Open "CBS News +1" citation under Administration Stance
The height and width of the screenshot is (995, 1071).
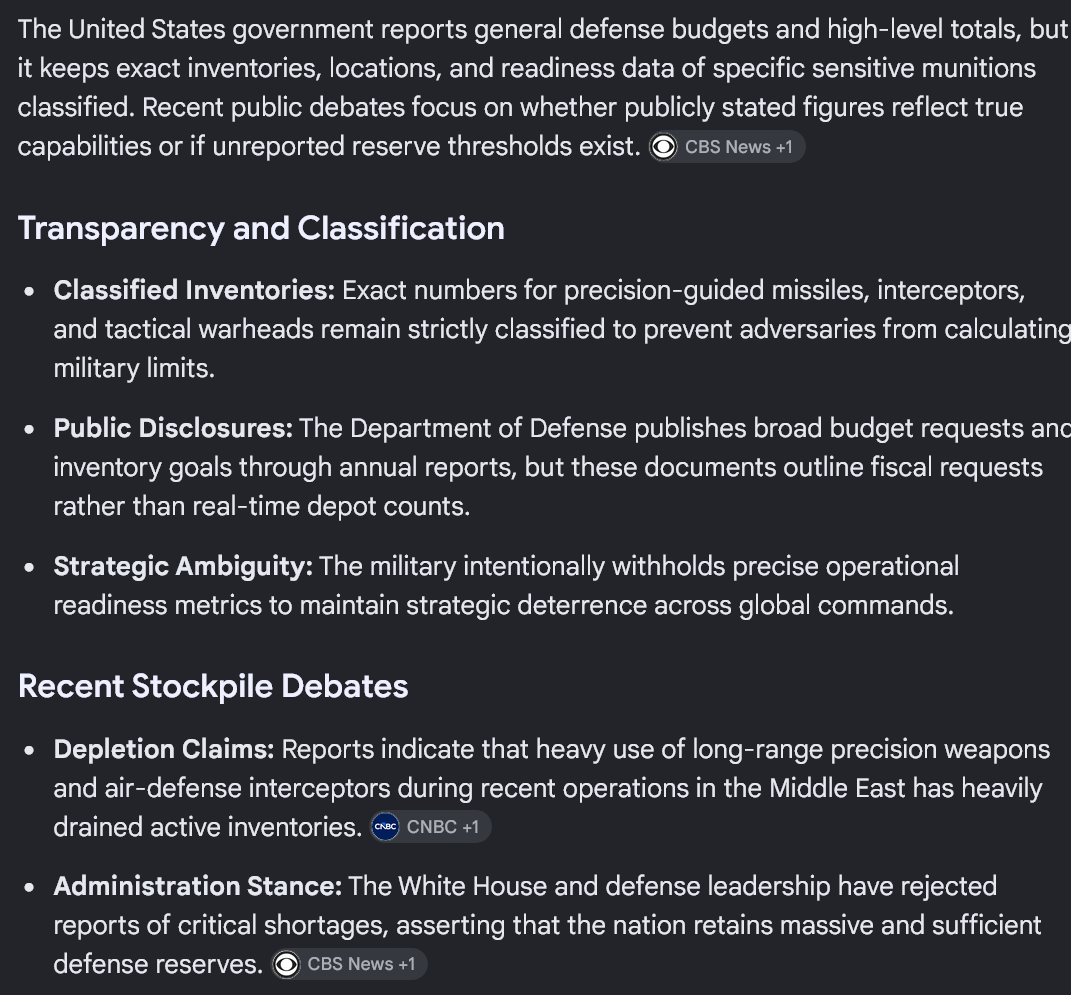point(349,964)
